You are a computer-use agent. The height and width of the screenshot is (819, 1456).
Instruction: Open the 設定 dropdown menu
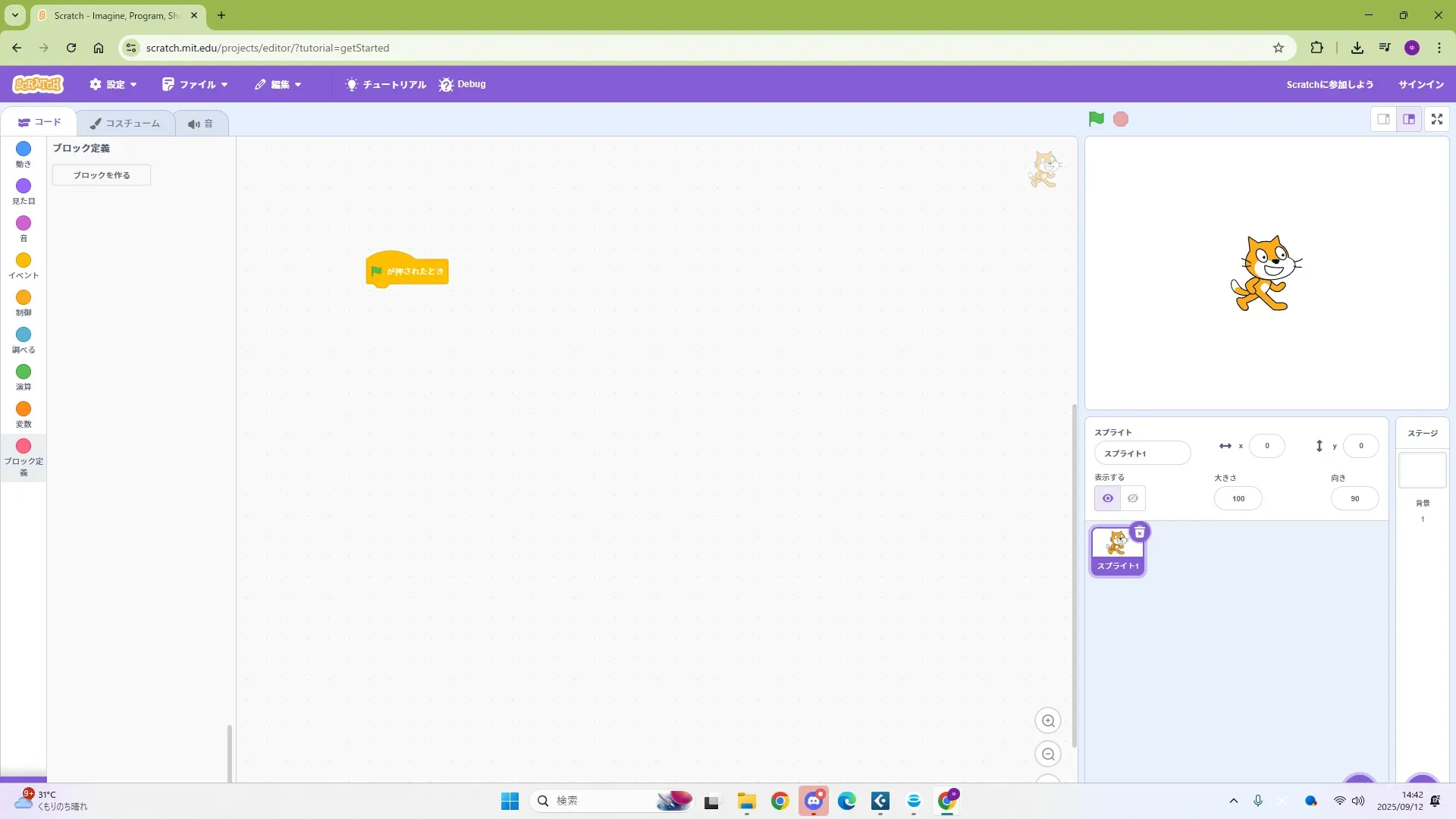point(114,84)
